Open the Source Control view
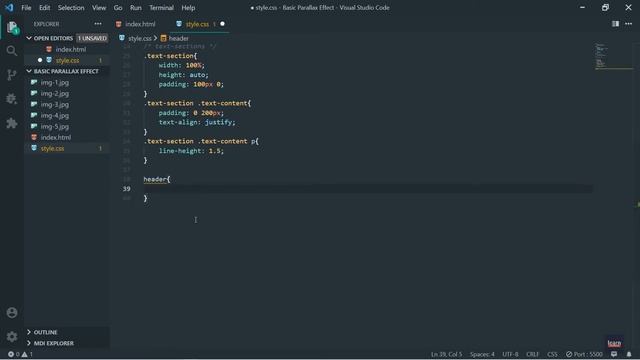The image size is (640, 360). click(12, 75)
